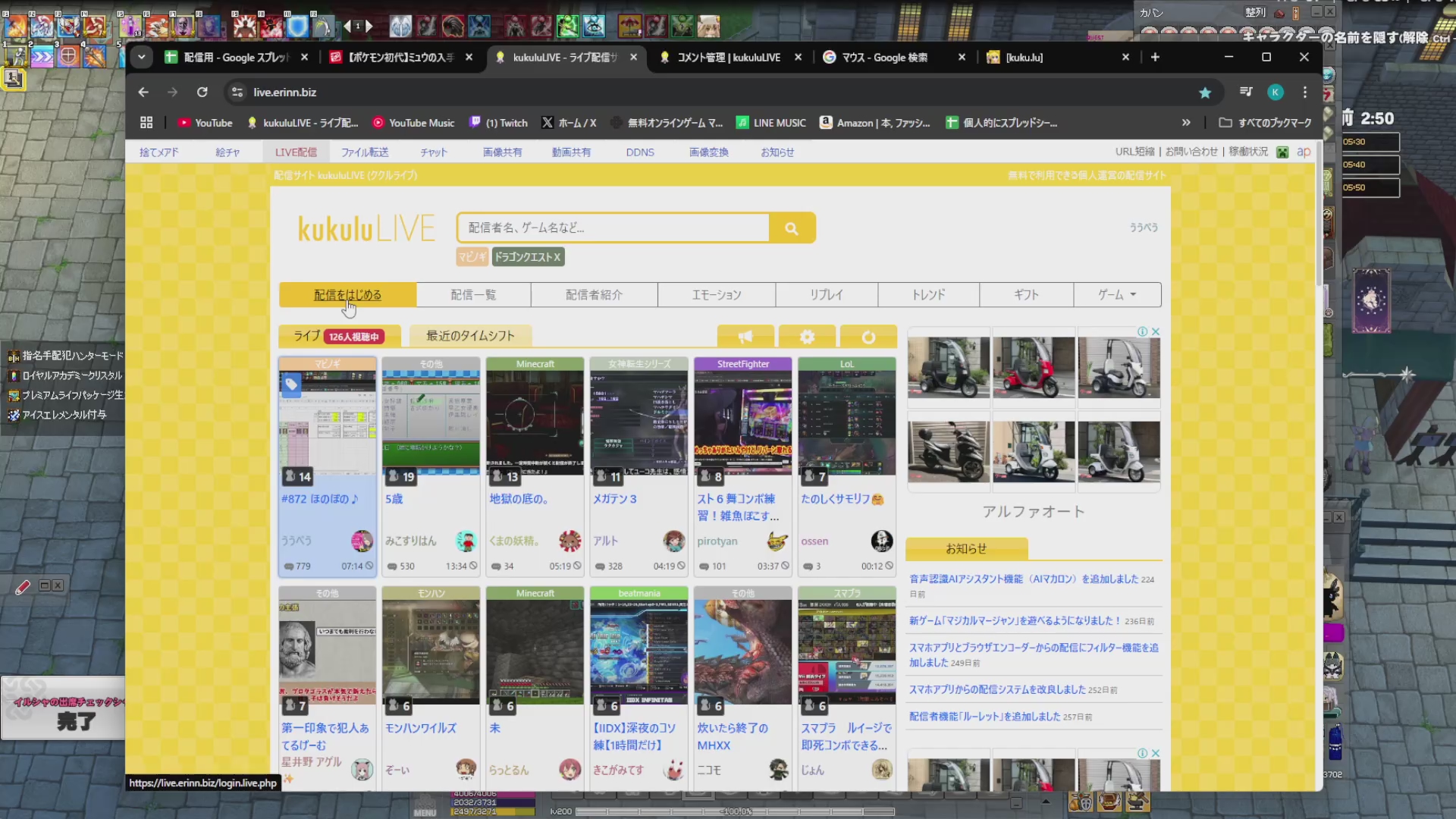Click the refresh icon above stream list
The height and width of the screenshot is (819, 1456).
[x=868, y=337]
